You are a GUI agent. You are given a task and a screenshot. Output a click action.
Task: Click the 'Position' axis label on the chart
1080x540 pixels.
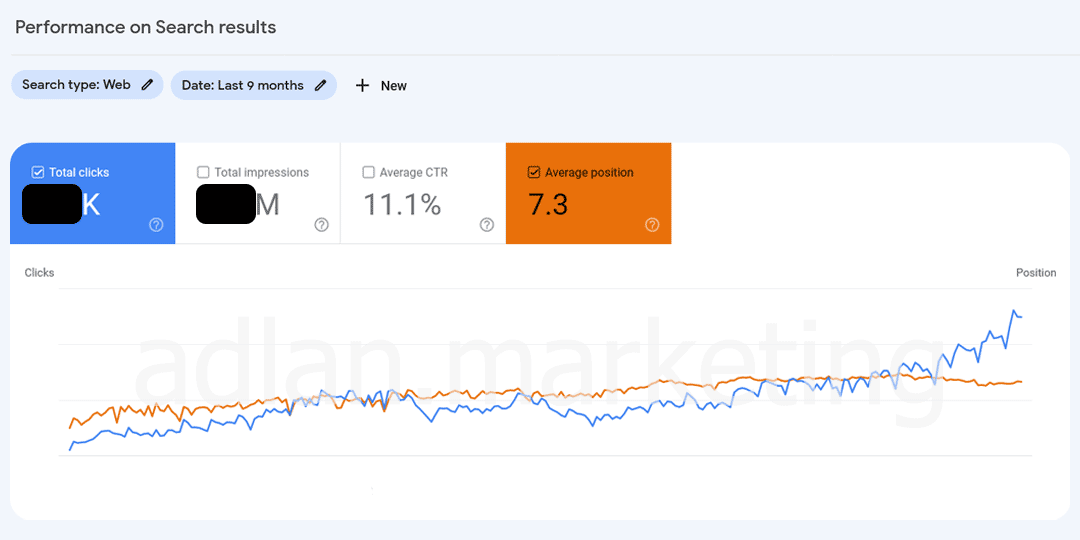(1036, 273)
